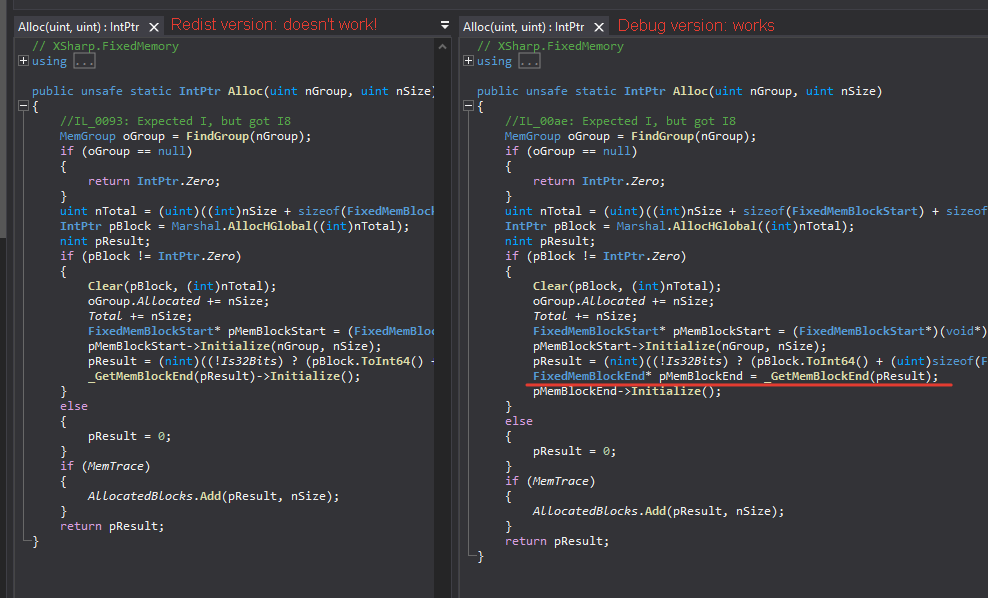Click the 'Redist version: doesn't work!' annotation
This screenshot has width=988, height=598.
[x=274, y=23]
